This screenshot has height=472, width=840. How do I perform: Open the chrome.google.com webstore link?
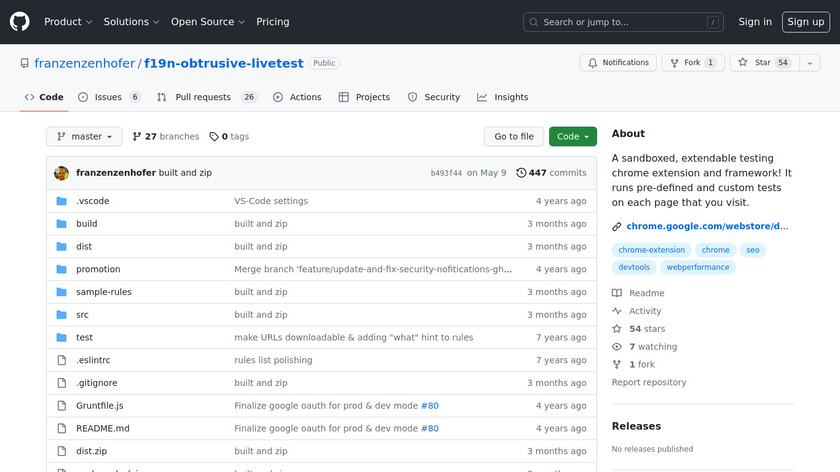pyautogui.click(x=707, y=226)
